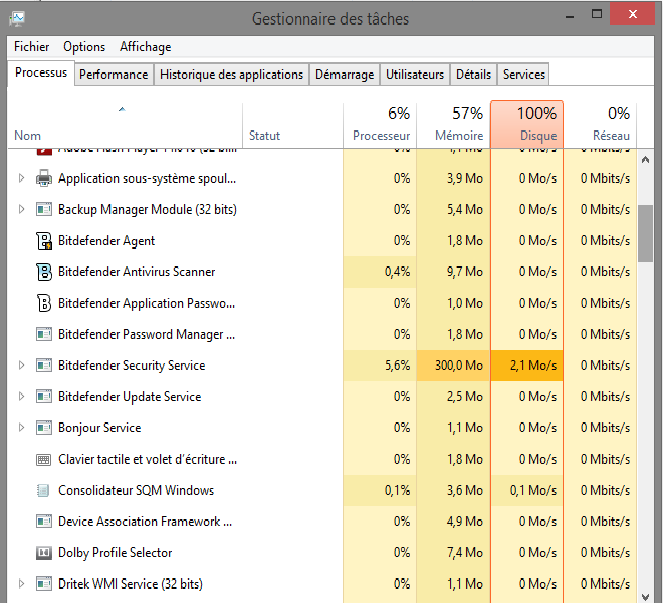Select the Bitdefender Password Manager row
The height and width of the screenshot is (603, 663).
[x=322, y=334]
